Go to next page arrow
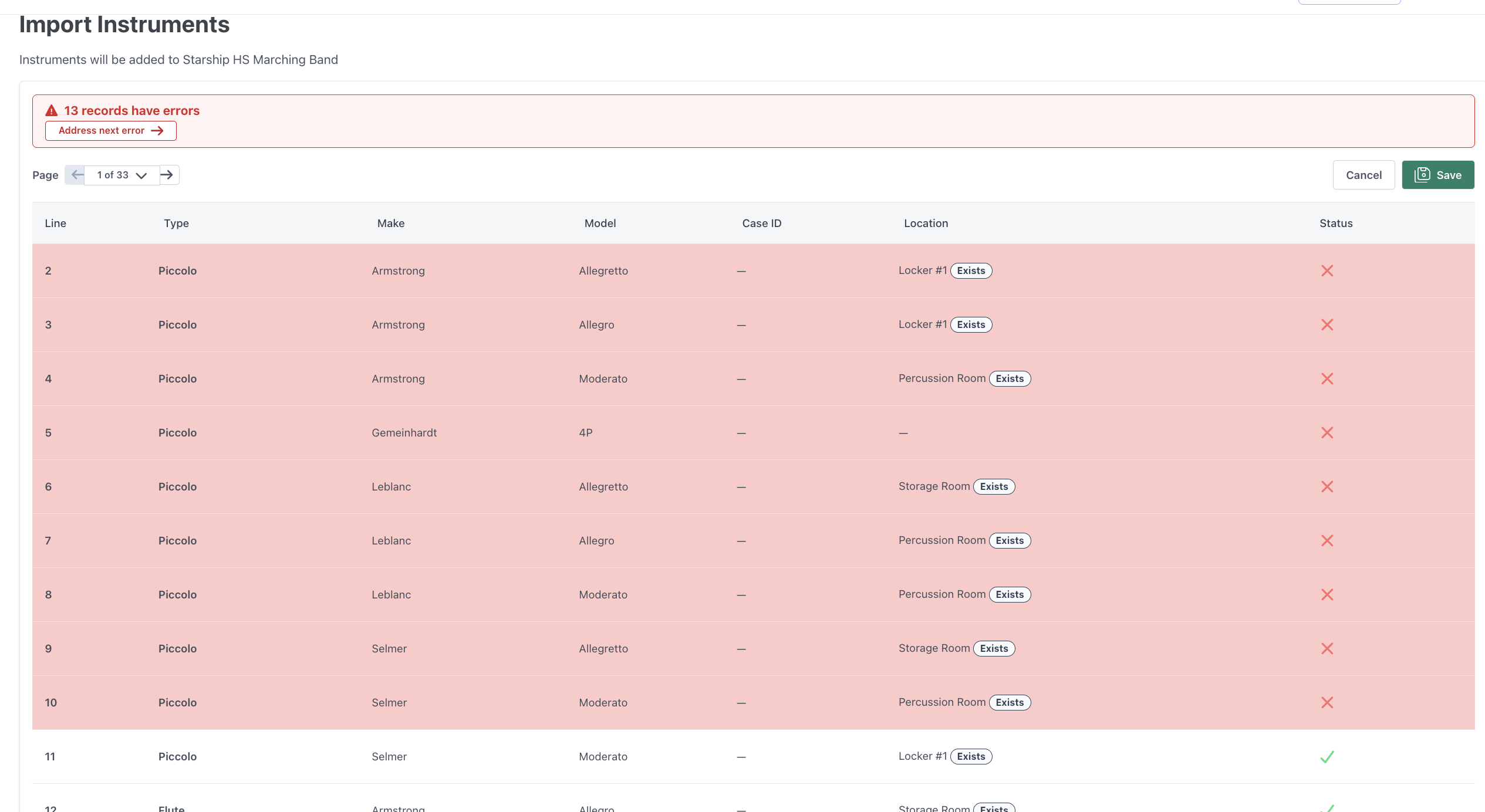The width and height of the screenshot is (1485, 812). point(167,175)
